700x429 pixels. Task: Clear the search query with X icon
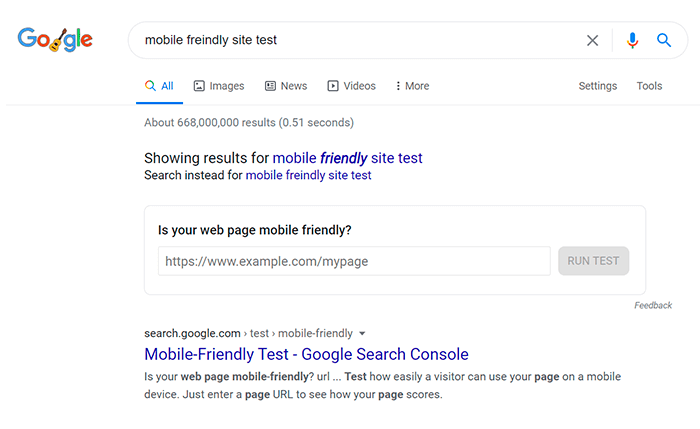tap(592, 41)
